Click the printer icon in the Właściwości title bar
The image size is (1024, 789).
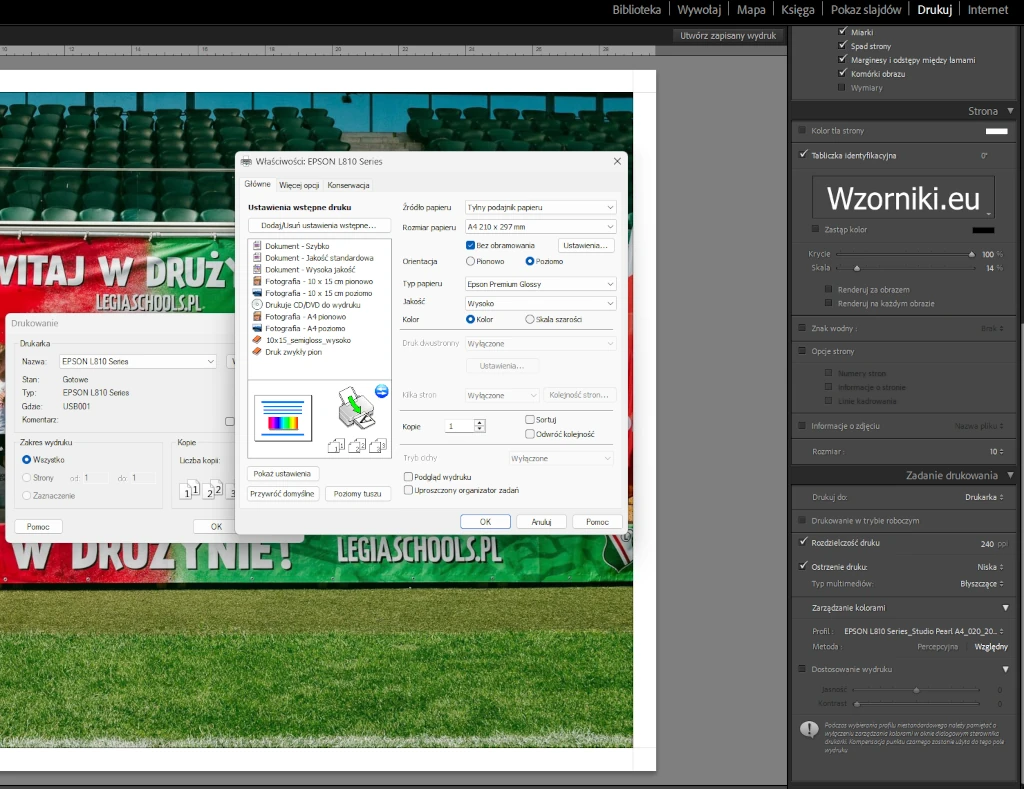click(x=246, y=161)
